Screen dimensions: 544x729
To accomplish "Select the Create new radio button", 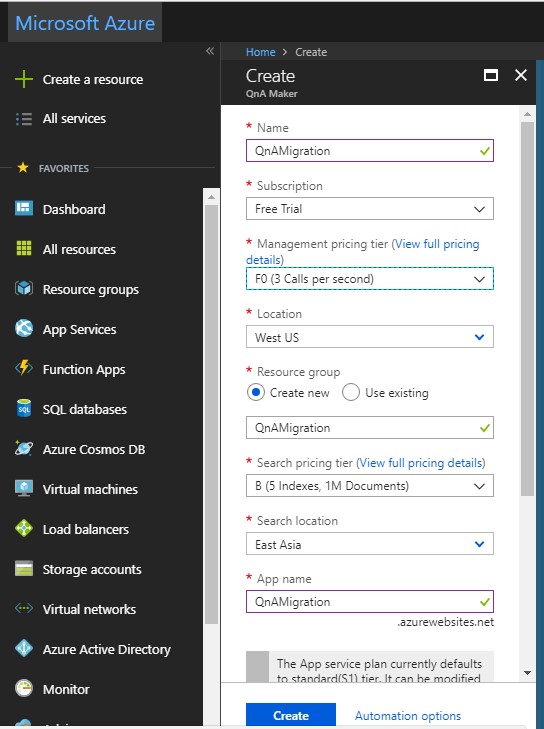I will pos(256,392).
